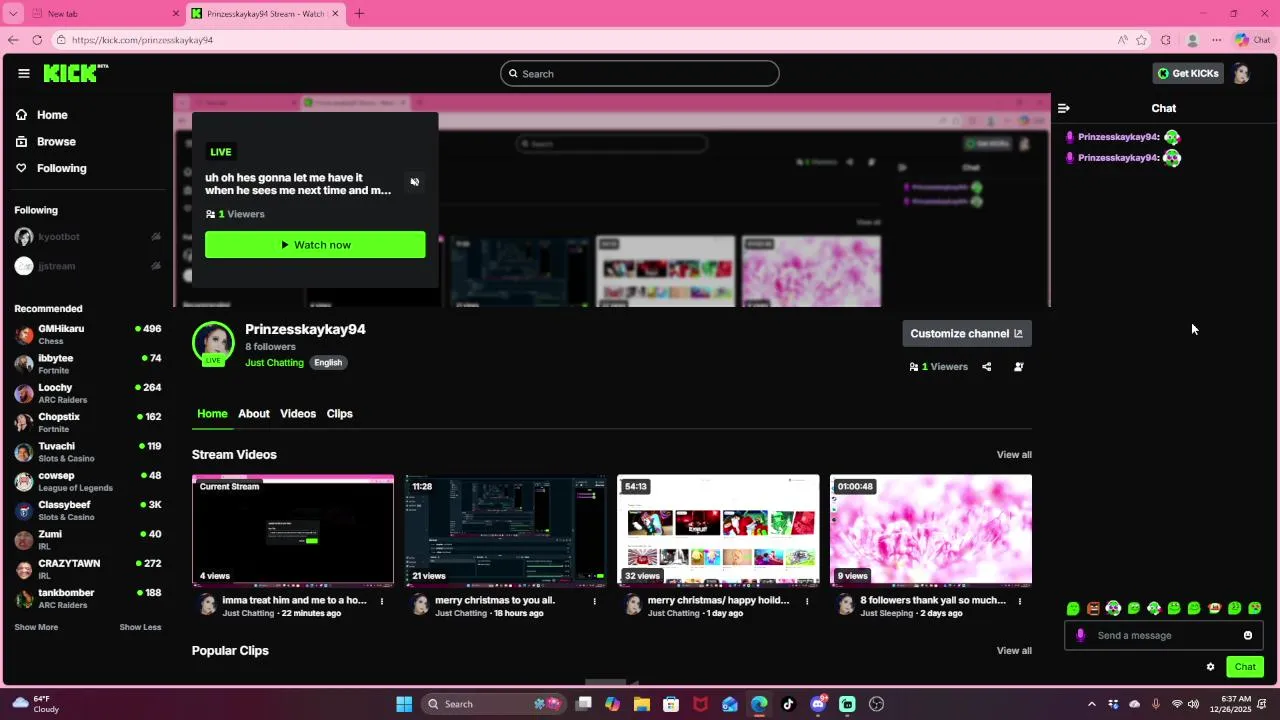Open OBS Studio from the taskbar

pos(877,704)
